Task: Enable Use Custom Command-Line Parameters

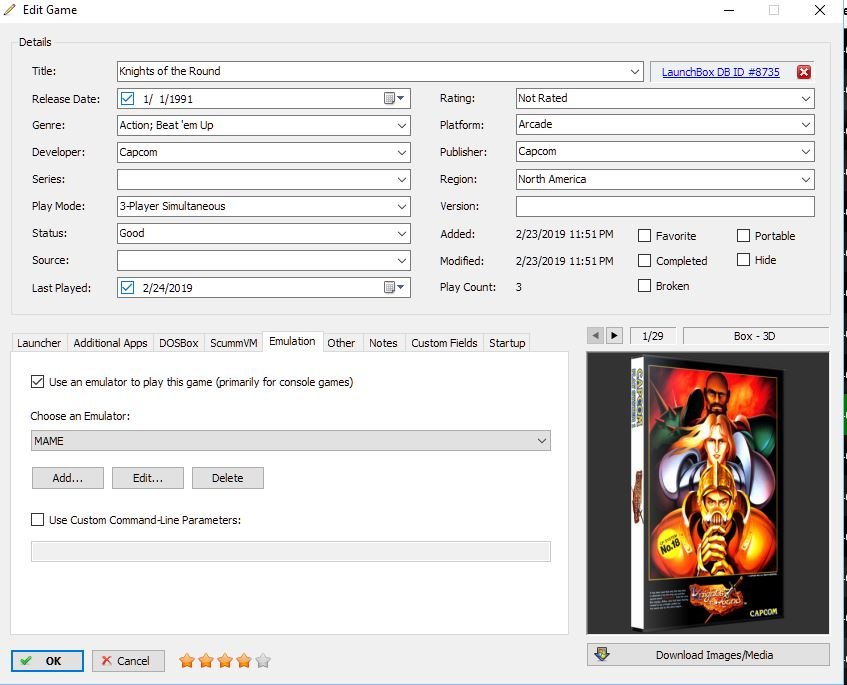Action: tap(37, 520)
